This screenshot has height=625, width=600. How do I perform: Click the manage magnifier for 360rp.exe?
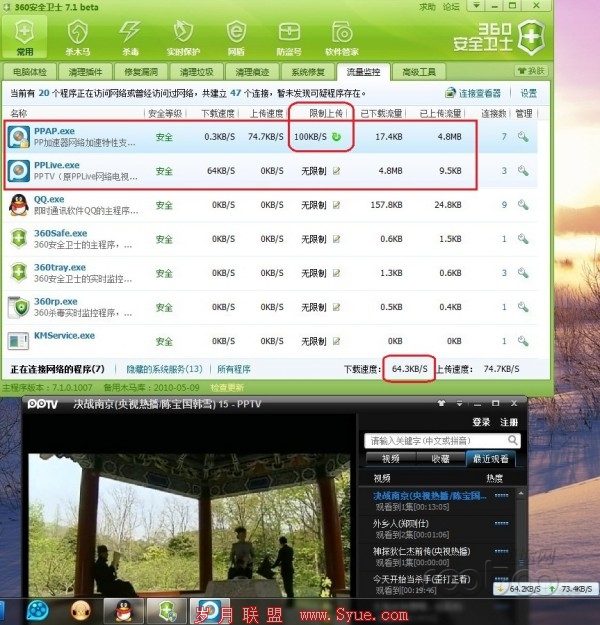coord(523,307)
